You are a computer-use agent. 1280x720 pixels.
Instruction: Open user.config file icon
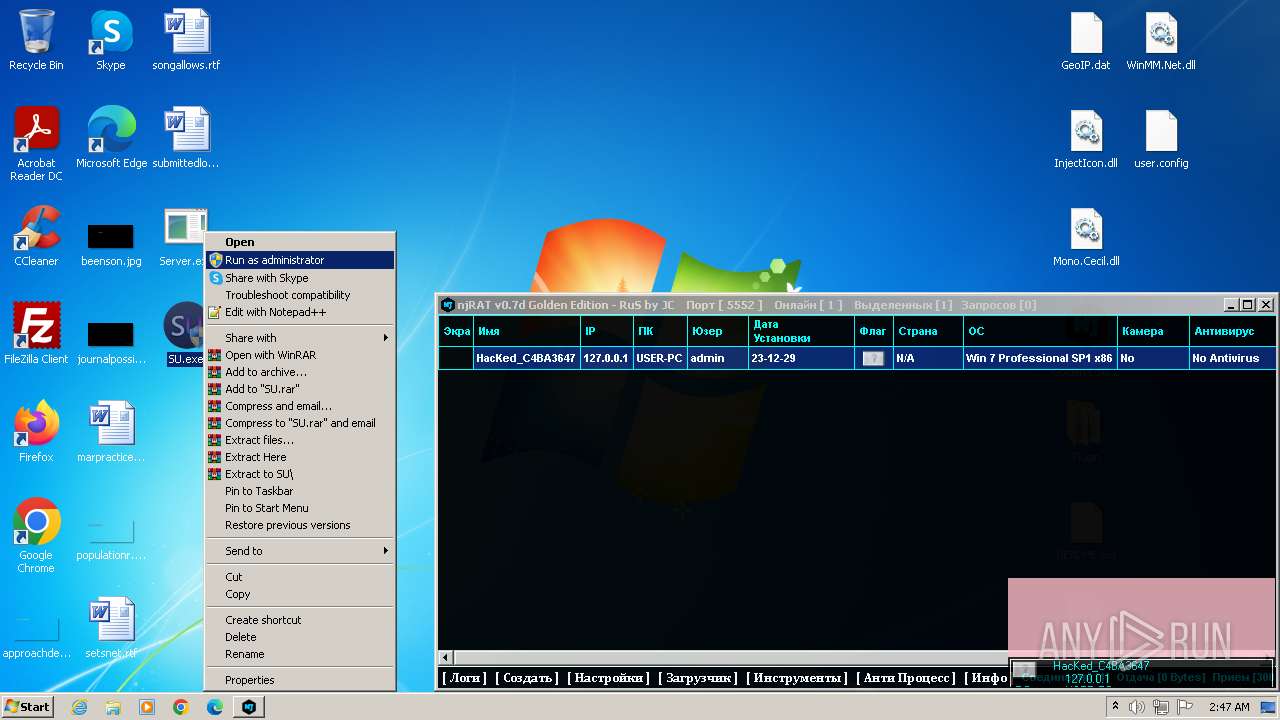1161,138
